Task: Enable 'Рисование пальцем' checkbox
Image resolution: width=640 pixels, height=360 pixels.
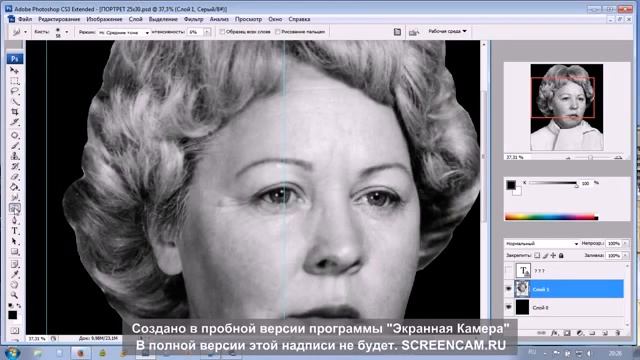Action: tap(278, 32)
